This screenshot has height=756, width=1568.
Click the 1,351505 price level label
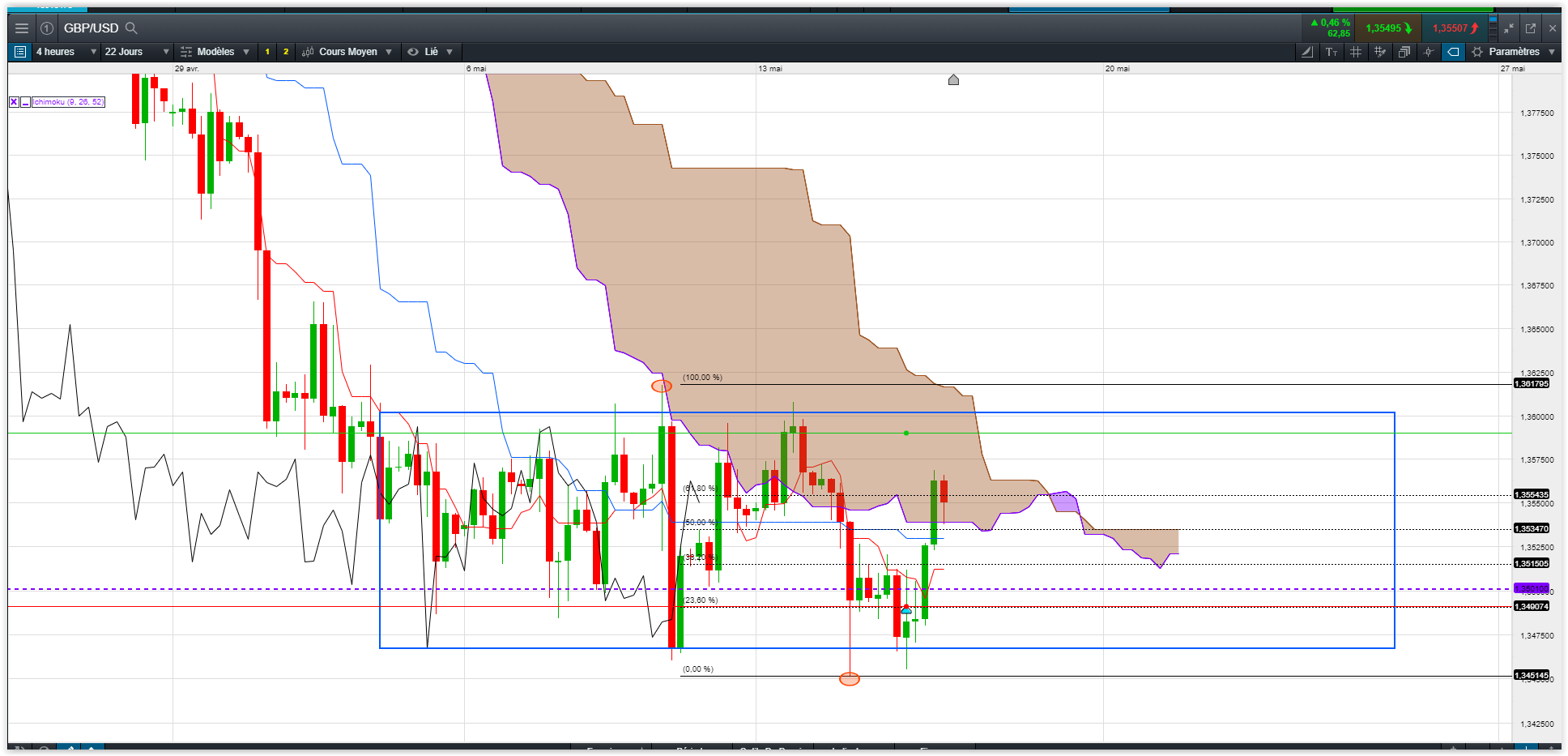click(1531, 563)
